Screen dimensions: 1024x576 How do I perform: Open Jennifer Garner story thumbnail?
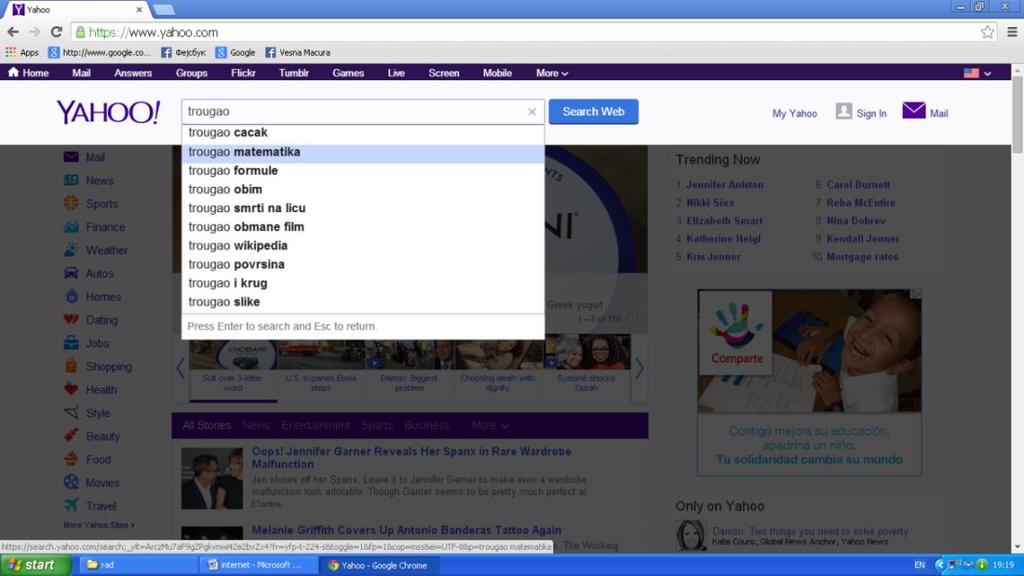pyautogui.click(x=212, y=479)
